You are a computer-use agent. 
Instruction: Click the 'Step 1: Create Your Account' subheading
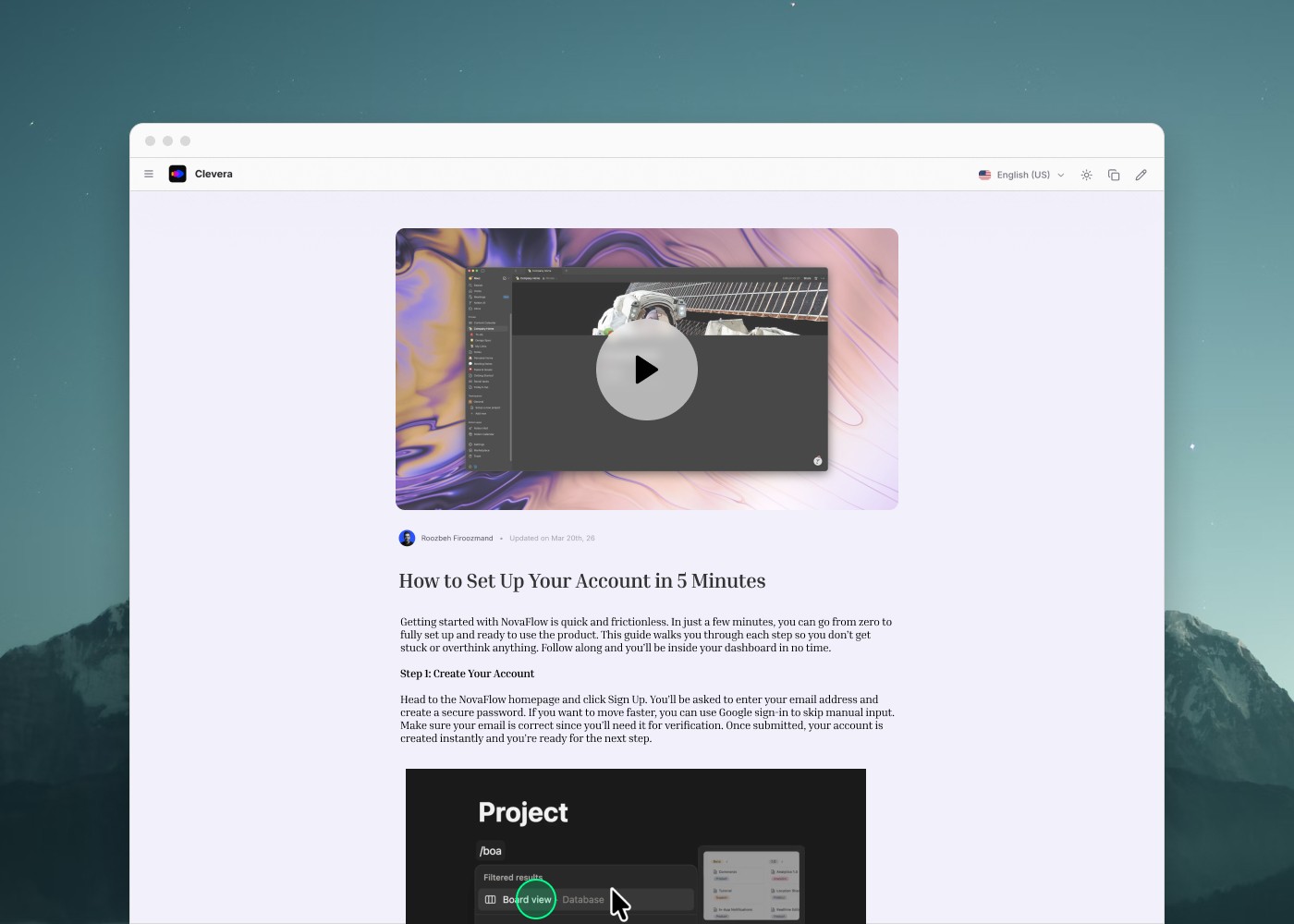pyautogui.click(x=467, y=674)
